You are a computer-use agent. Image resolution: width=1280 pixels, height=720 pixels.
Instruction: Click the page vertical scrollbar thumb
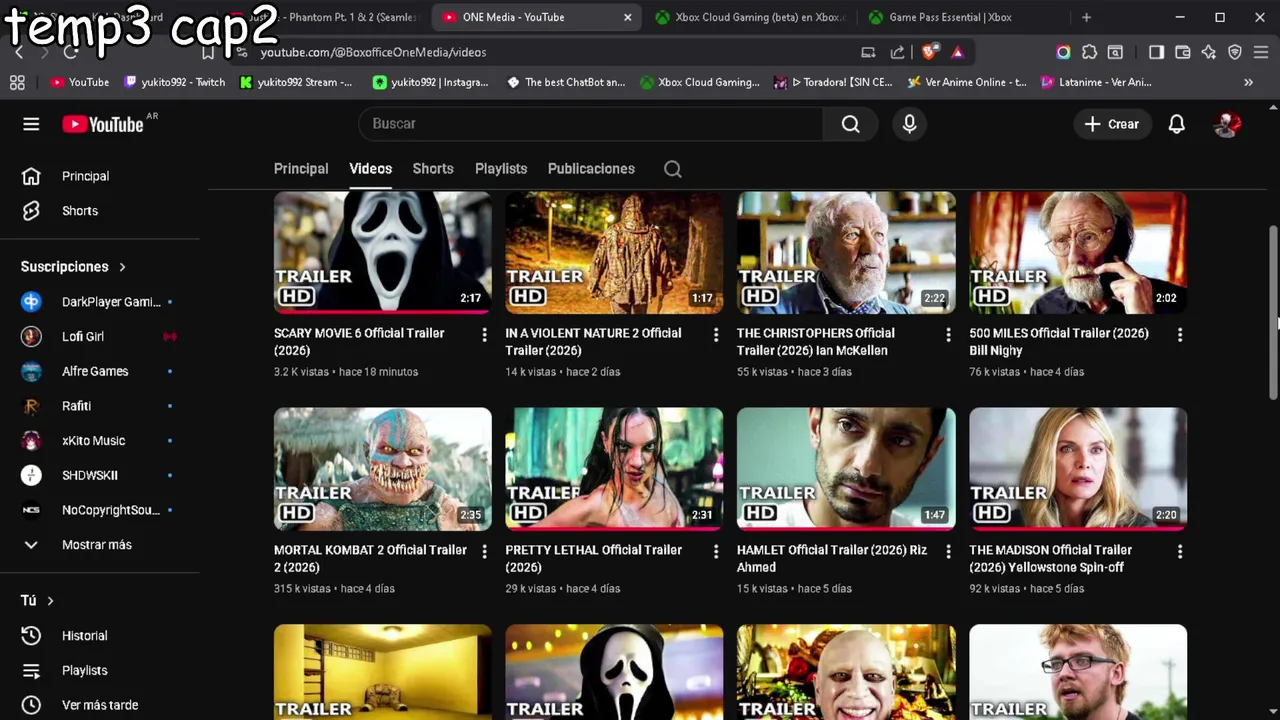point(1273,313)
